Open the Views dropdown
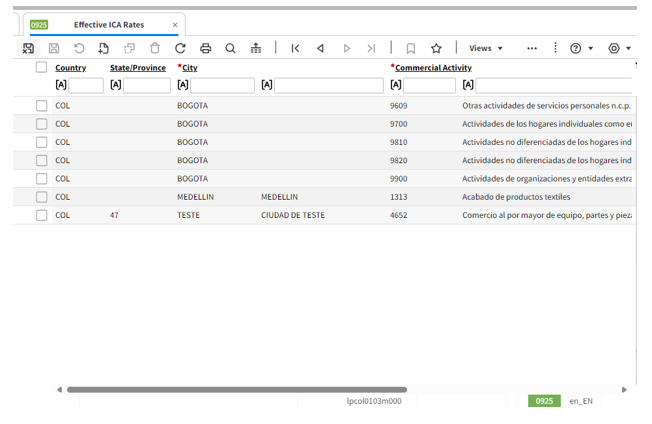The height and width of the screenshot is (424, 652). 486,48
